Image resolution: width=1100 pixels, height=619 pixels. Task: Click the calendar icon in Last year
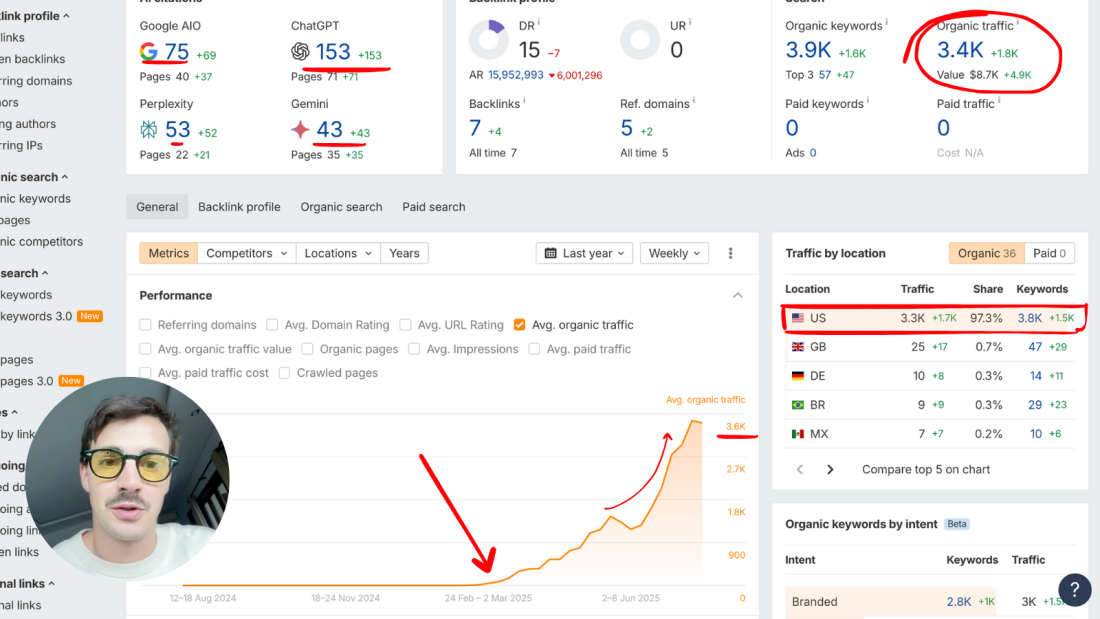[551, 253]
